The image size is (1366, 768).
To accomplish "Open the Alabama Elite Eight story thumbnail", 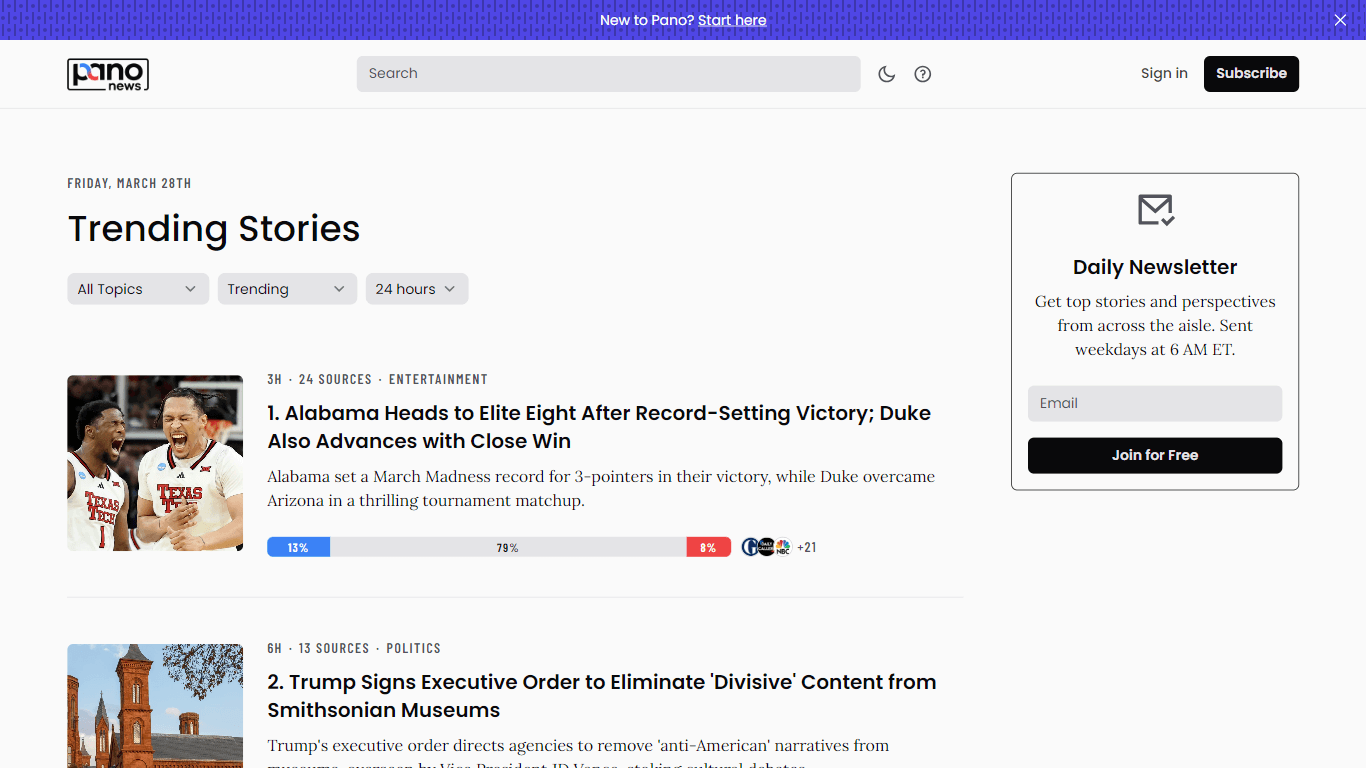I will coord(155,463).
